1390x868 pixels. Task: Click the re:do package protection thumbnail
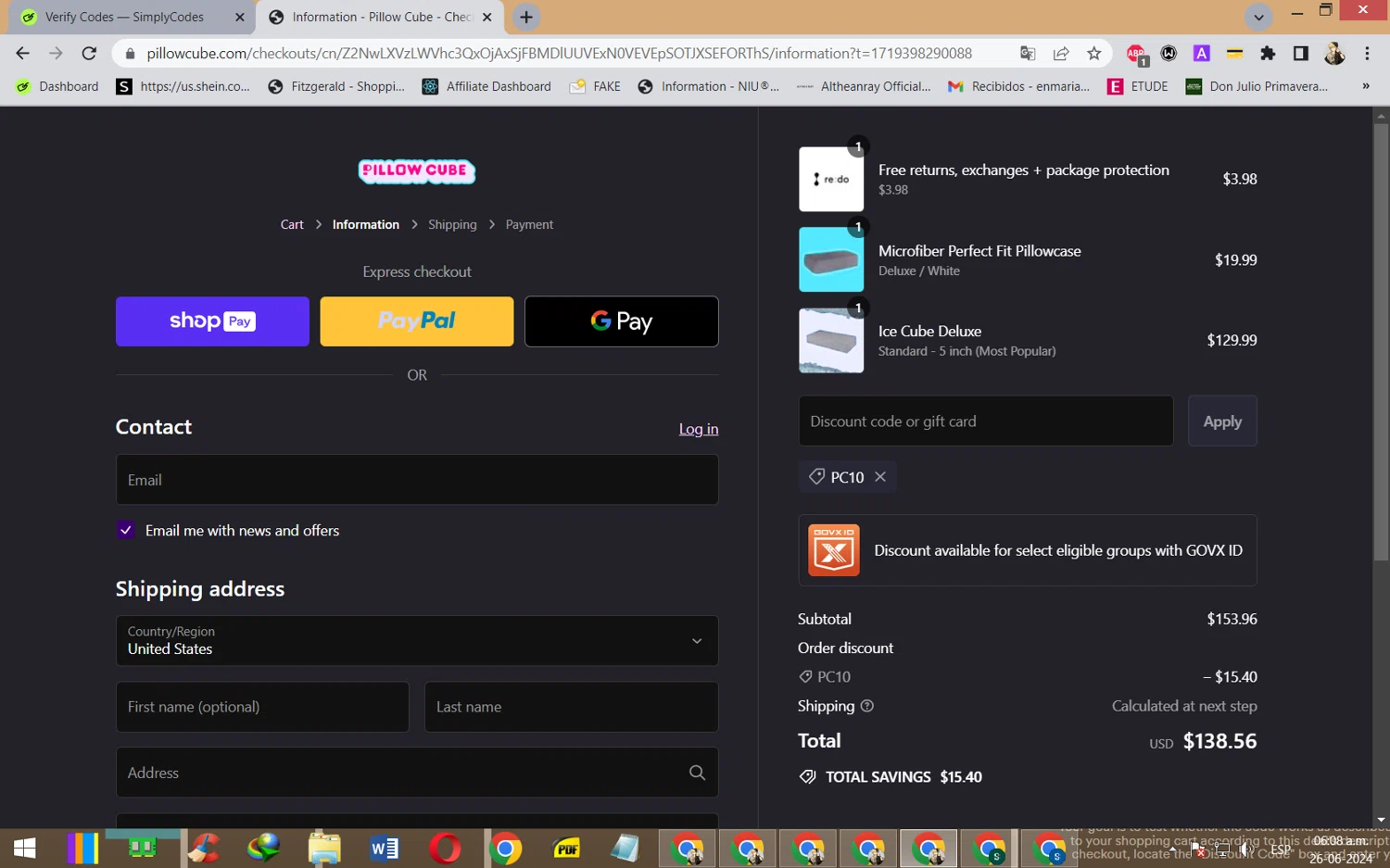pyautogui.click(x=831, y=180)
